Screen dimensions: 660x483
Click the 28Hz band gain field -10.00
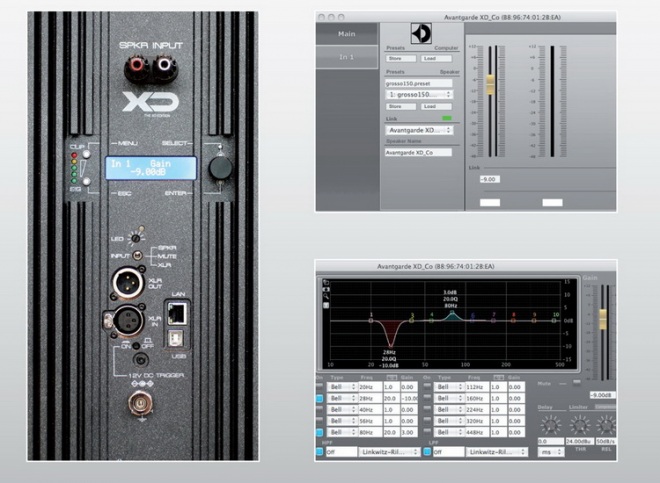409,398
